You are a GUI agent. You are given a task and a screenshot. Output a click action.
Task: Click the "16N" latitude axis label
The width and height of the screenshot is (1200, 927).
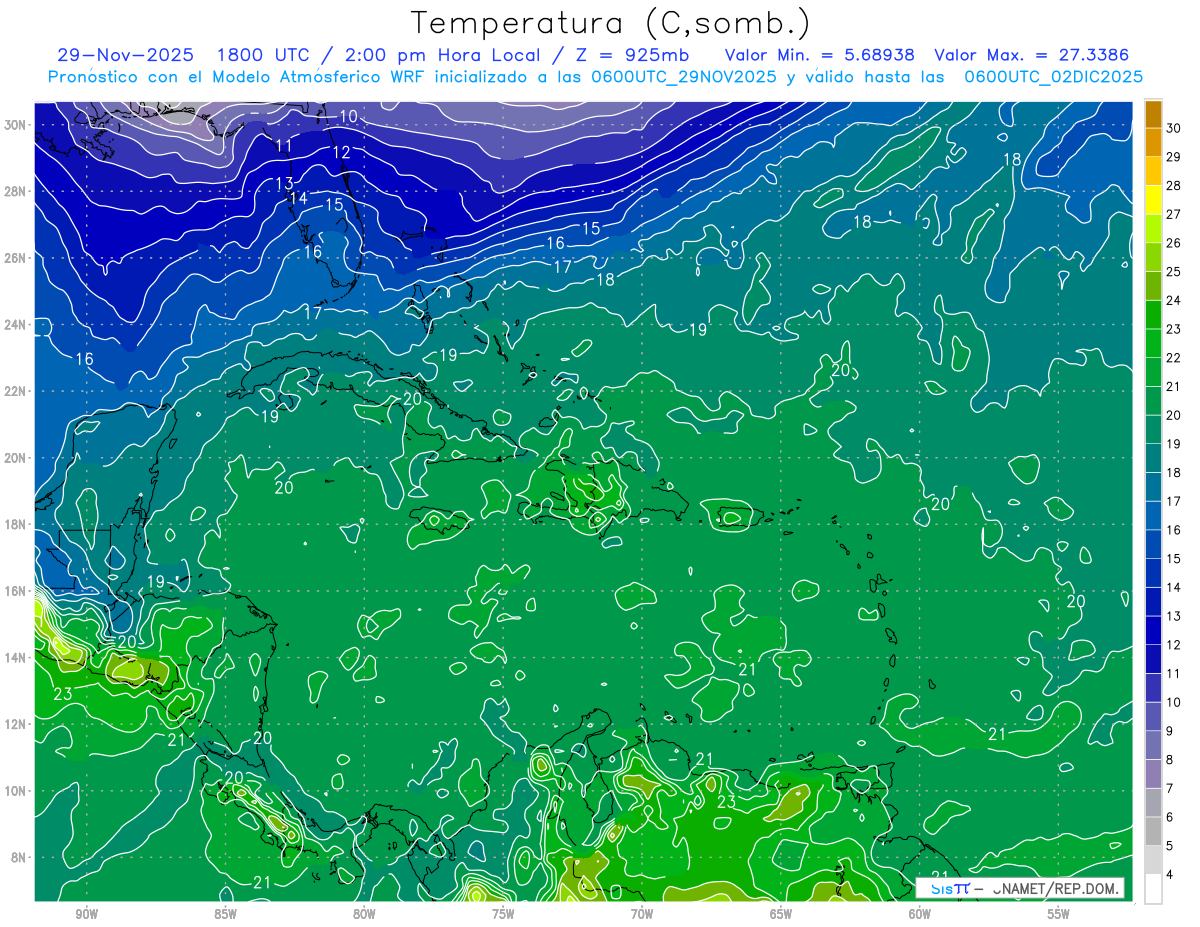click(15, 591)
